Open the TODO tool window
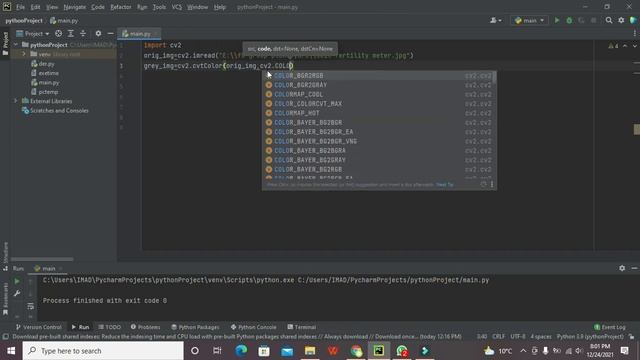Viewport: 640px width, 360px height. [x=109, y=327]
